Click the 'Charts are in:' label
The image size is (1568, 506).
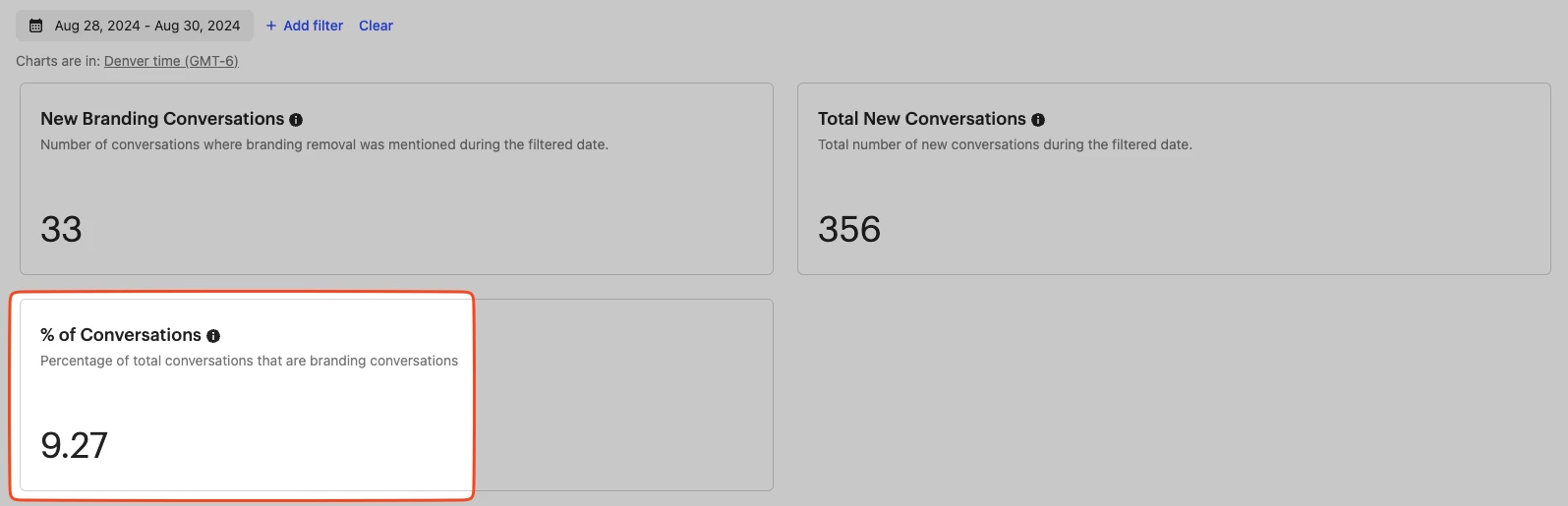(x=58, y=61)
